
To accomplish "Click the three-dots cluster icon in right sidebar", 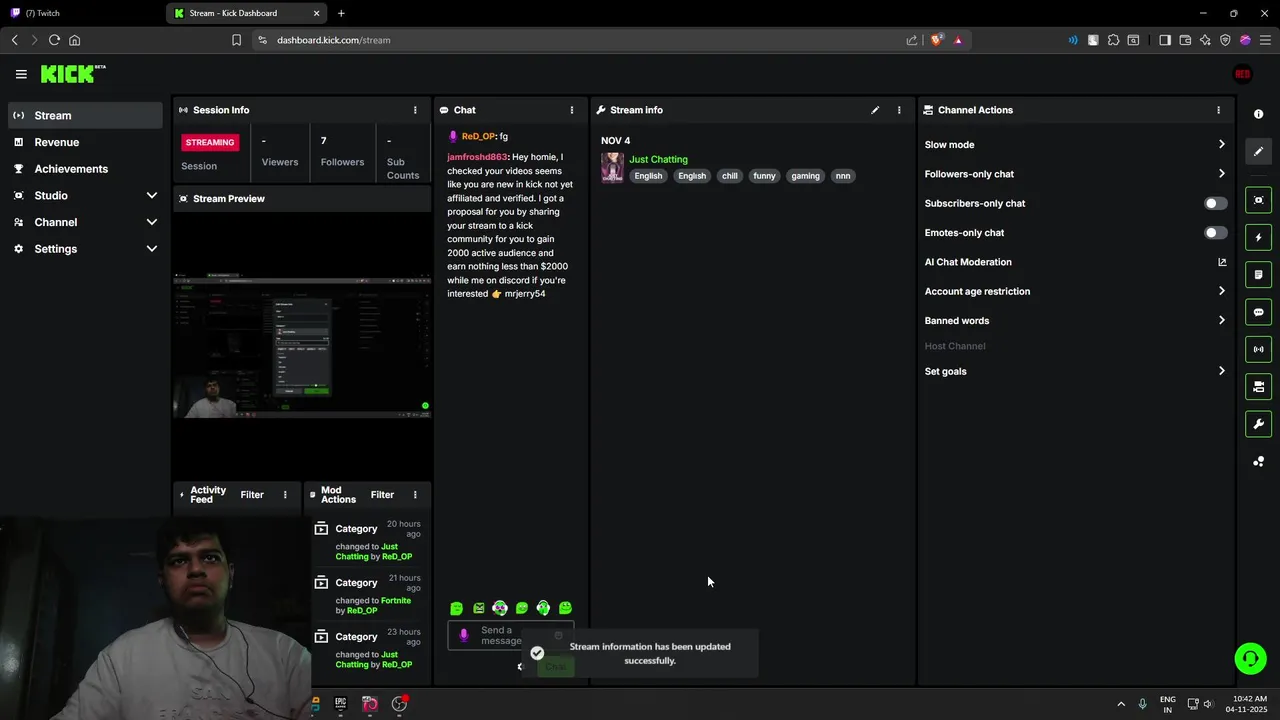I will (x=1258, y=461).
